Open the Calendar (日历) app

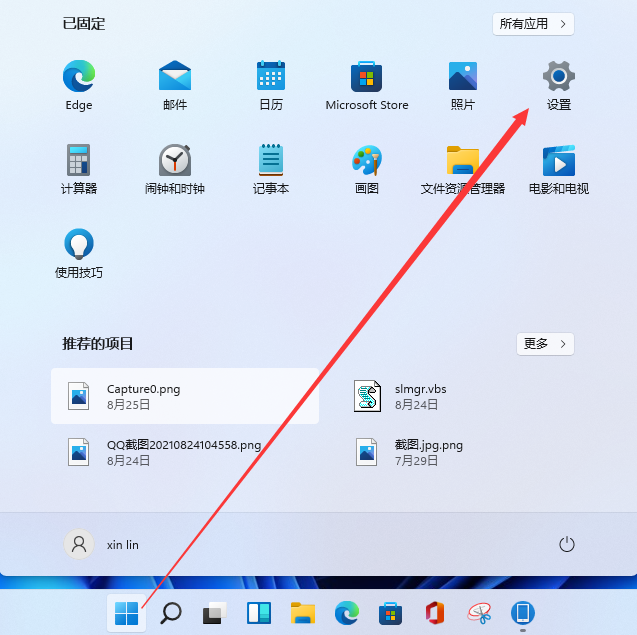[271, 77]
